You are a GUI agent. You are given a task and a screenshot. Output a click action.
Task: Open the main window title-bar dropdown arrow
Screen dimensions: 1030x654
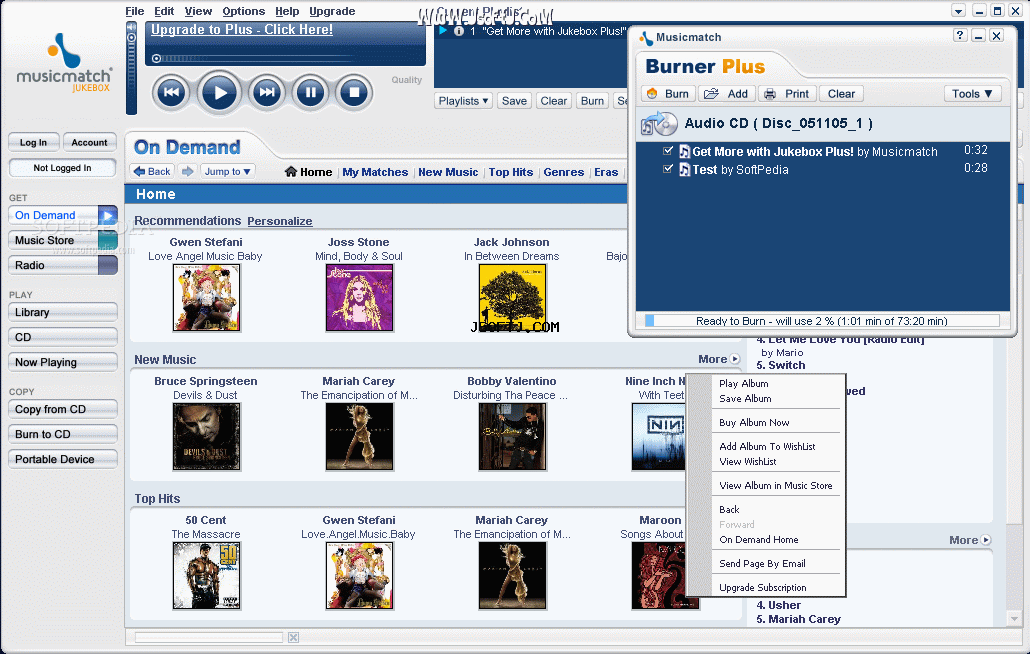(x=958, y=11)
